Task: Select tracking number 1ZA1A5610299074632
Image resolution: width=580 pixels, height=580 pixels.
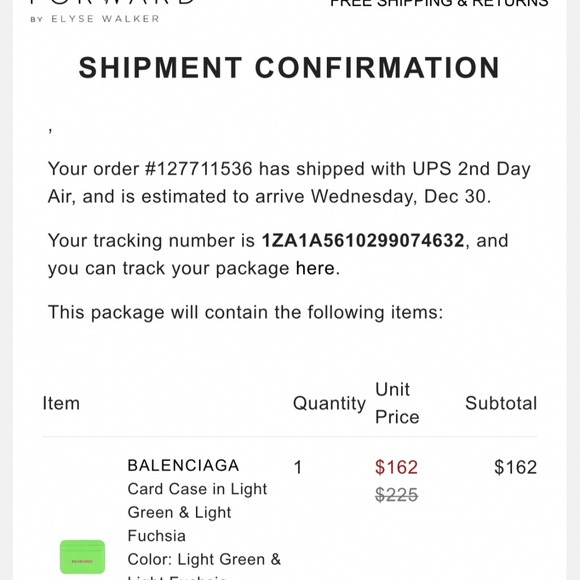Action: click(x=363, y=241)
